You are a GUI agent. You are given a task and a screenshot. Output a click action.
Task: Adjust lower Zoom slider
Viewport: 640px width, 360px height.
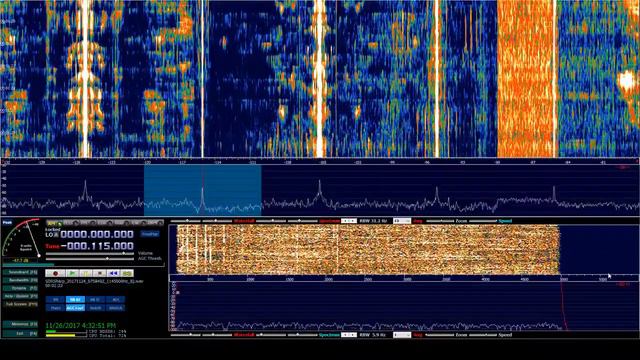pyautogui.click(x=440, y=335)
